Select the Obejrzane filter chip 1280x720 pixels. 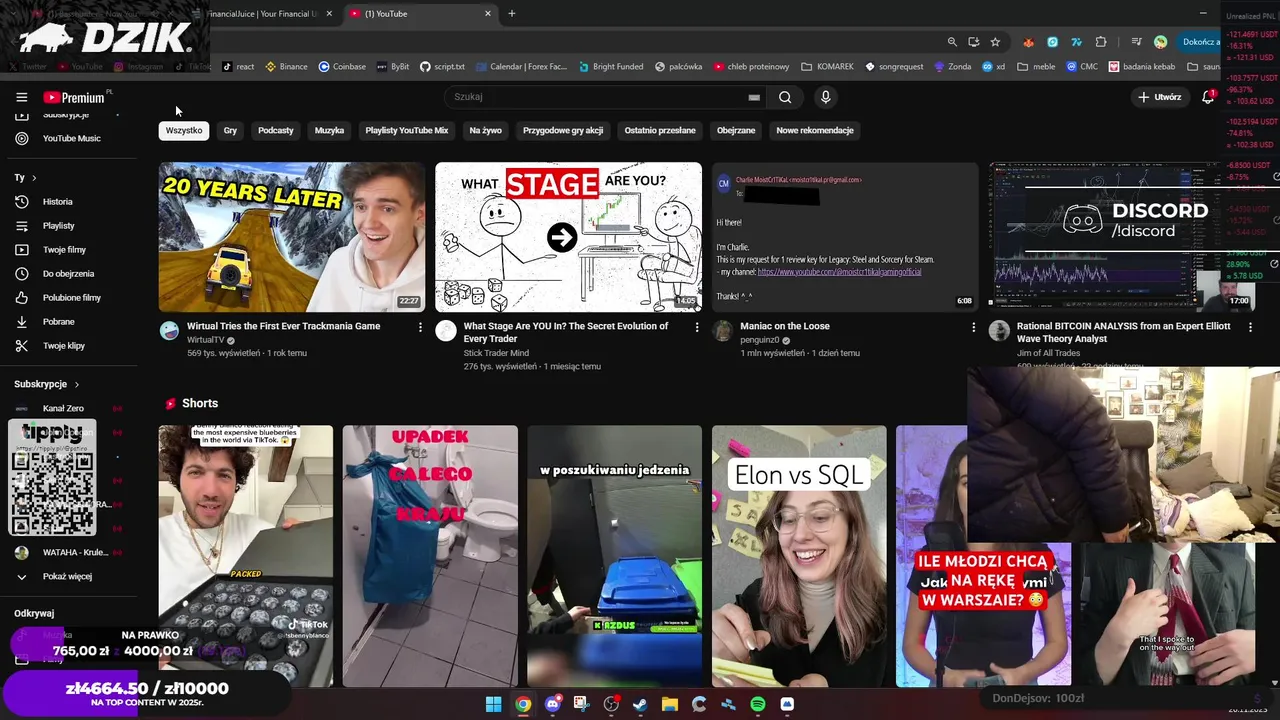[x=736, y=130]
